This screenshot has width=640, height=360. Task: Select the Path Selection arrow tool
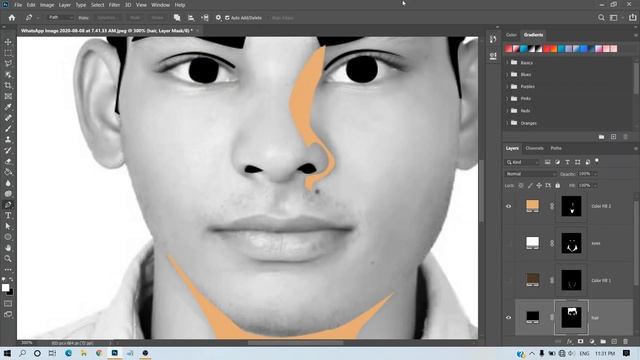click(x=8, y=226)
